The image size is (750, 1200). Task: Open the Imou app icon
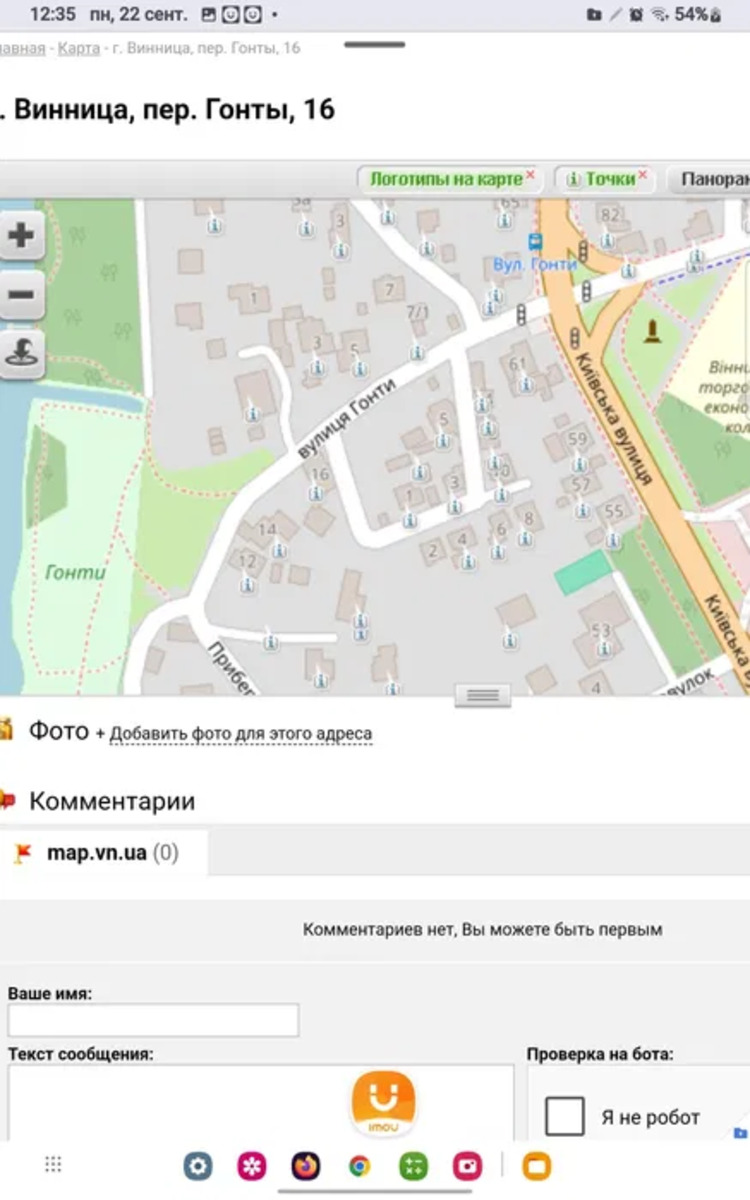[x=383, y=1103]
